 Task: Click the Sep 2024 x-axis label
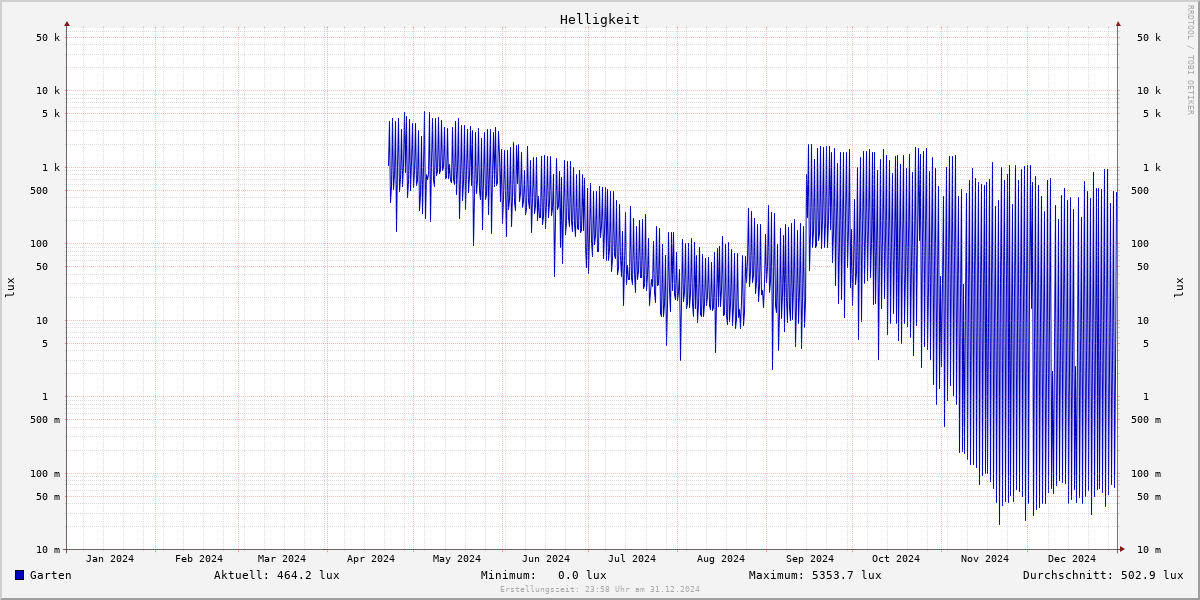(x=810, y=559)
